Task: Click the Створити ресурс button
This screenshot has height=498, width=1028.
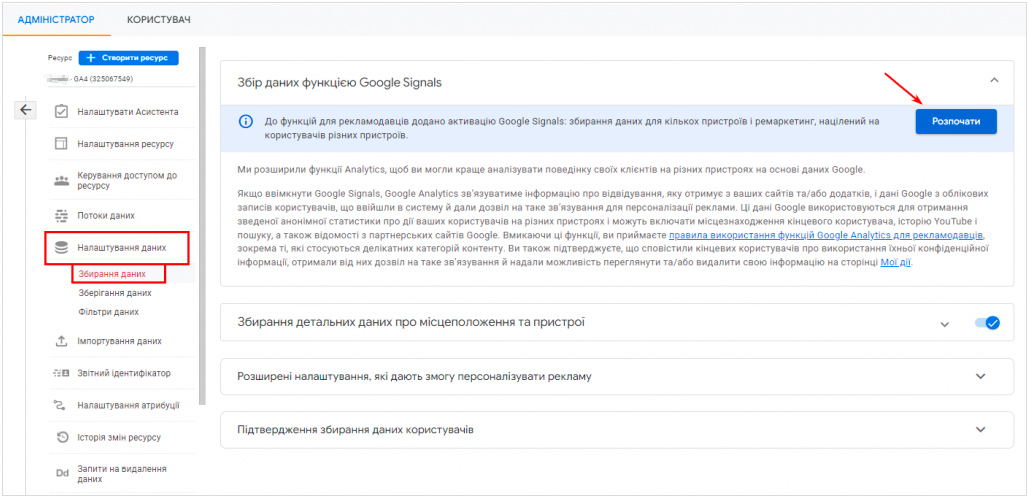Action: (128, 58)
